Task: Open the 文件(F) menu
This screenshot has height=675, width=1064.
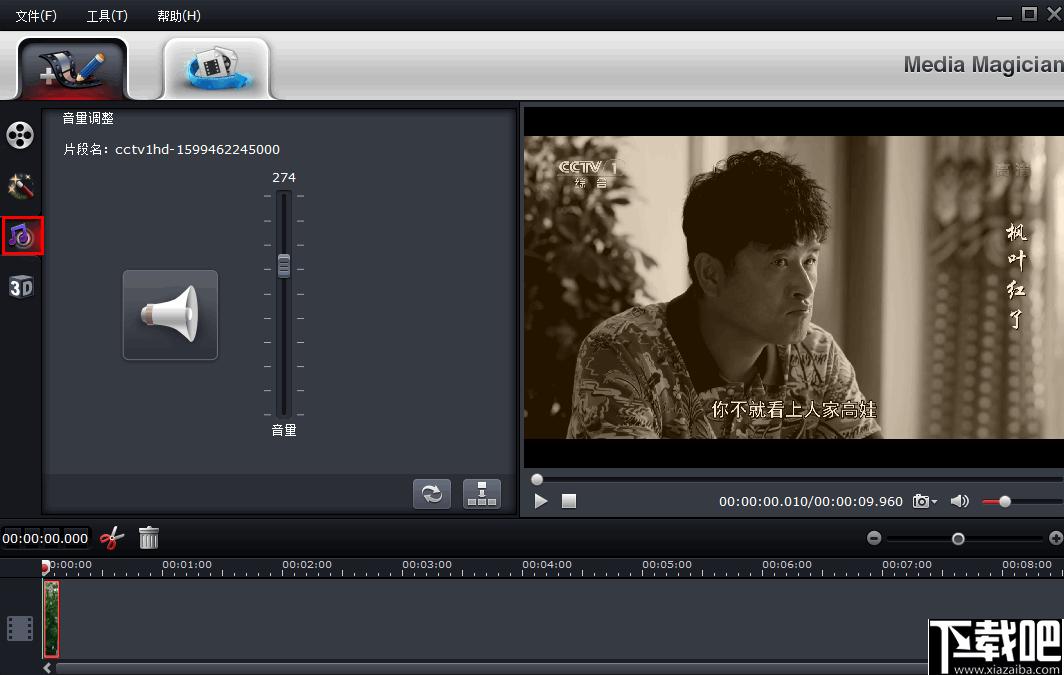Action: coord(36,16)
